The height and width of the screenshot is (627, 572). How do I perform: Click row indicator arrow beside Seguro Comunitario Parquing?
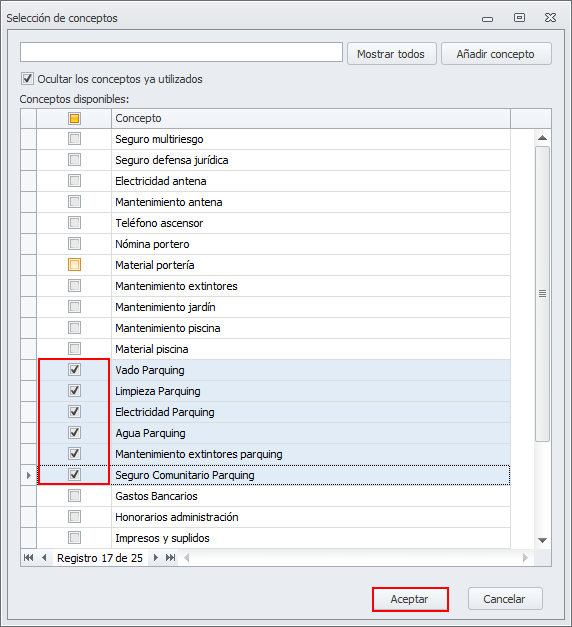pyautogui.click(x=28, y=475)
